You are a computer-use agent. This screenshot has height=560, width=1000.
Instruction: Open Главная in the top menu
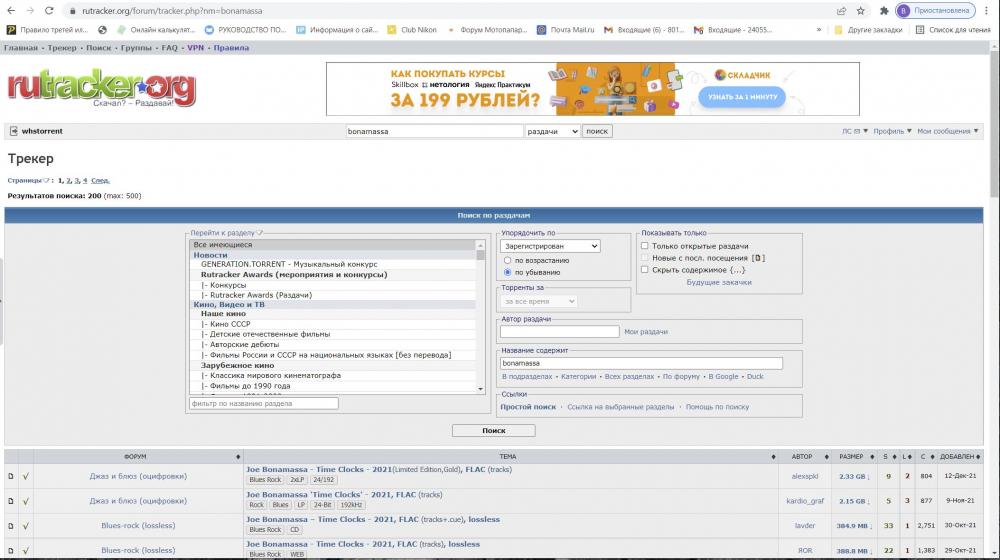tap(20, 48)
